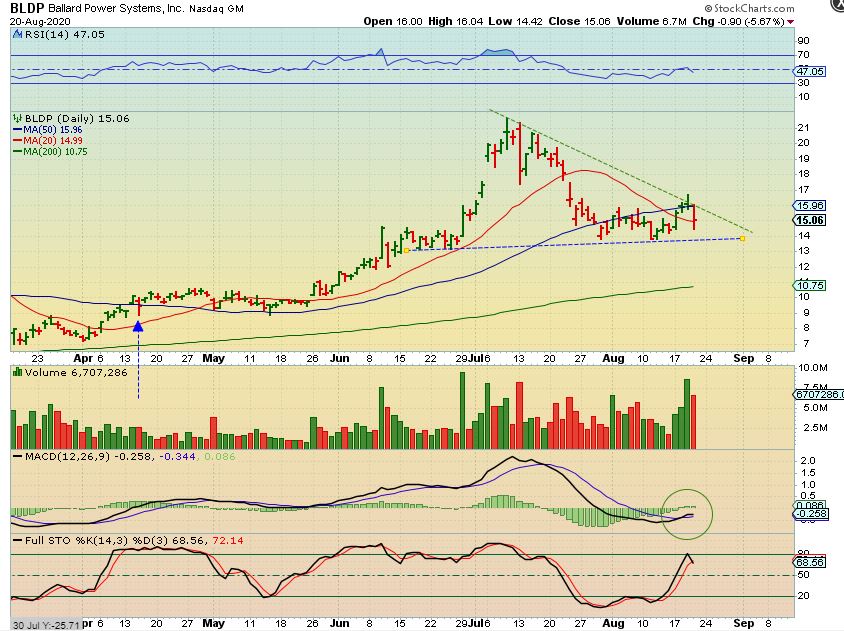Click yellow trendline endpoint marker near mid-June
844x631 pixels.
click(x=406, y=250)
